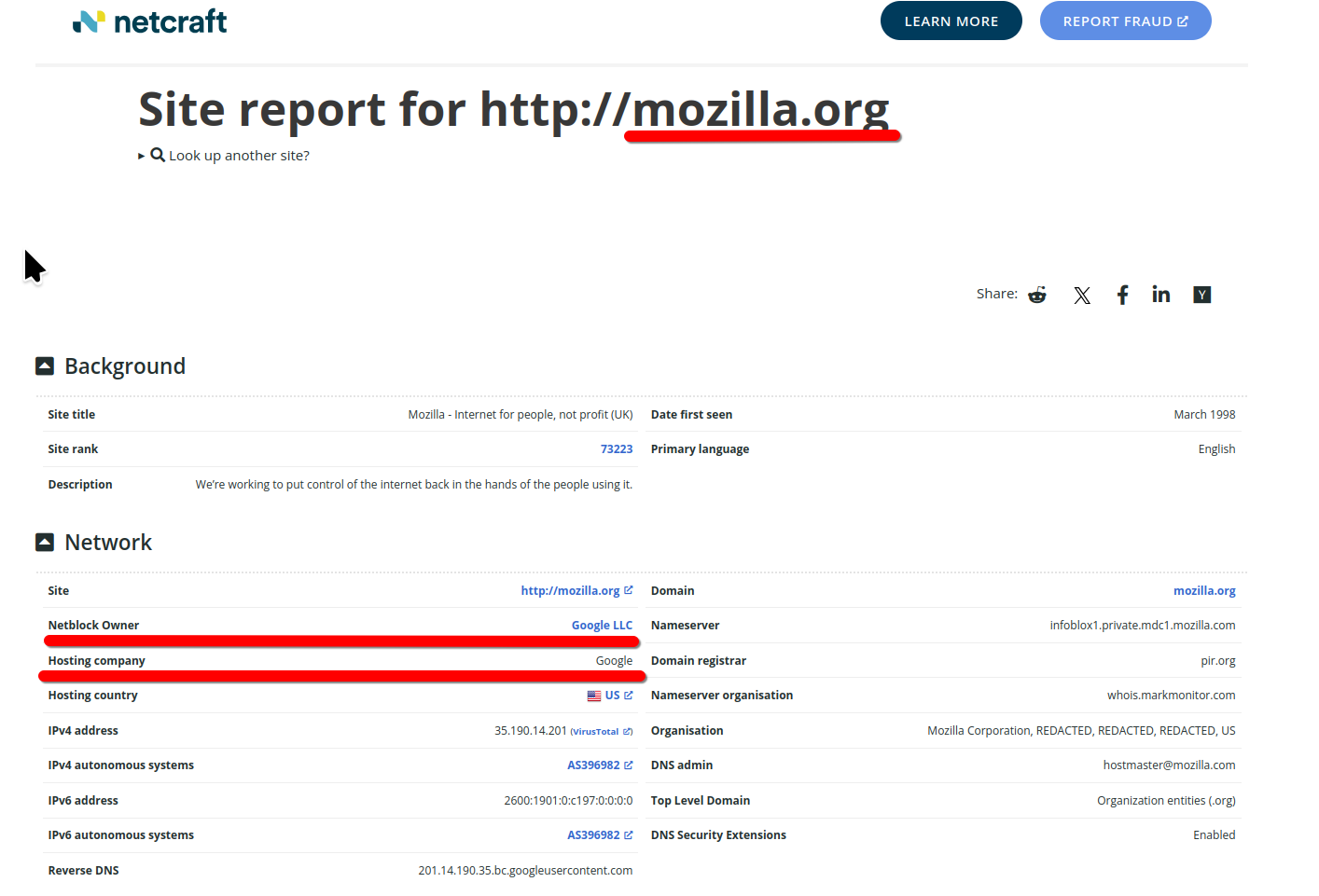Click the 'Site report for' page heading
Image resolution: width=1319 pixels, height=896 pixels.
point(514,110)
